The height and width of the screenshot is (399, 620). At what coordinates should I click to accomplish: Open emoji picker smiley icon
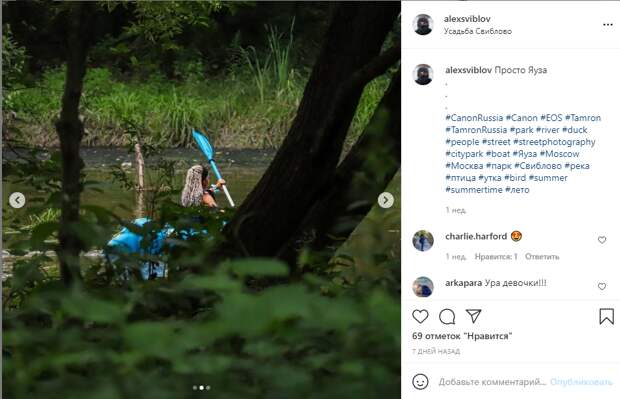click(420, 382)
